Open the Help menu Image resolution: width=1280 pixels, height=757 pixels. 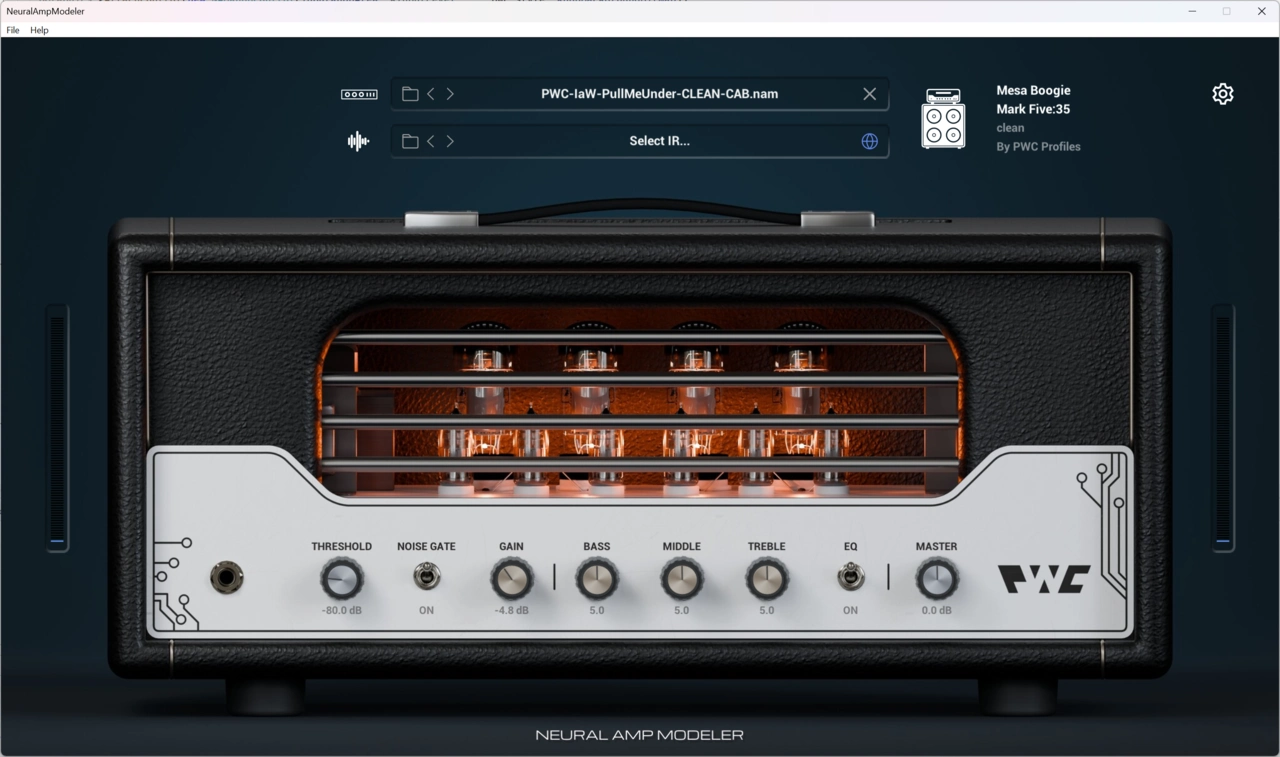click(39, 30)
